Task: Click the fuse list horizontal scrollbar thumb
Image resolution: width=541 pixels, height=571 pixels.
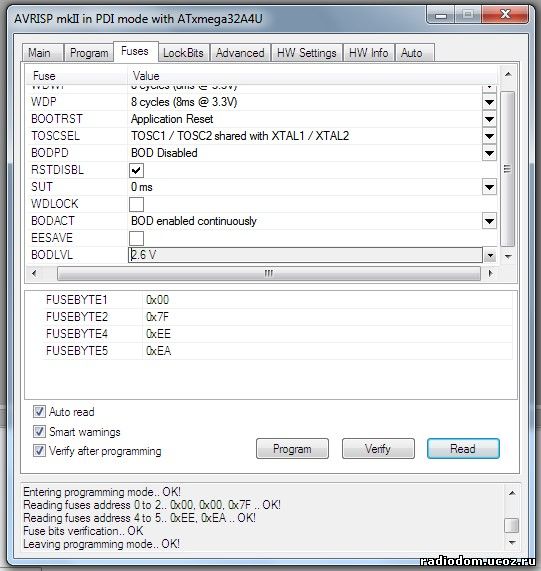Action: pos(269,273)
